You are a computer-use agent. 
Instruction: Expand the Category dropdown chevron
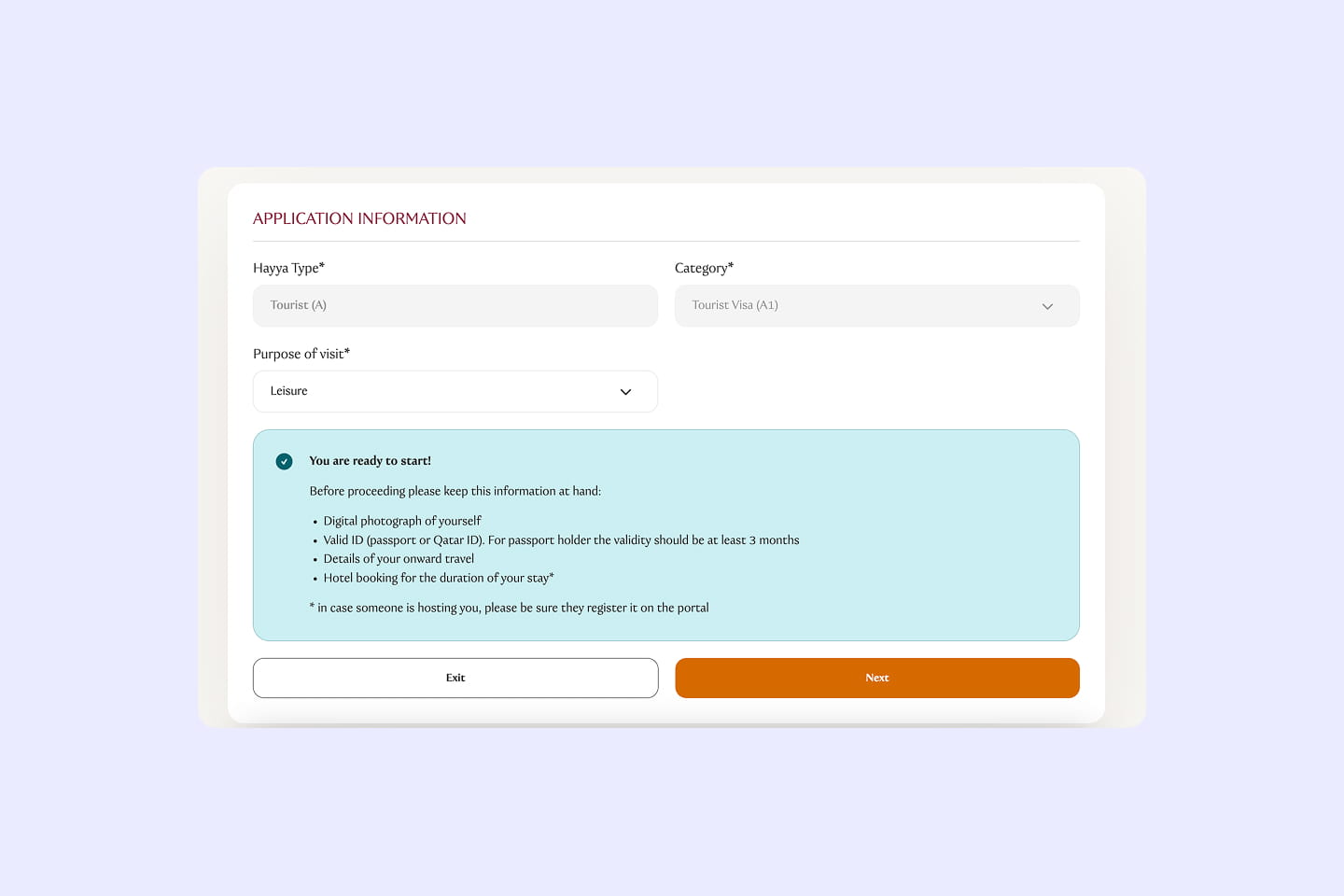(1047, 306)
